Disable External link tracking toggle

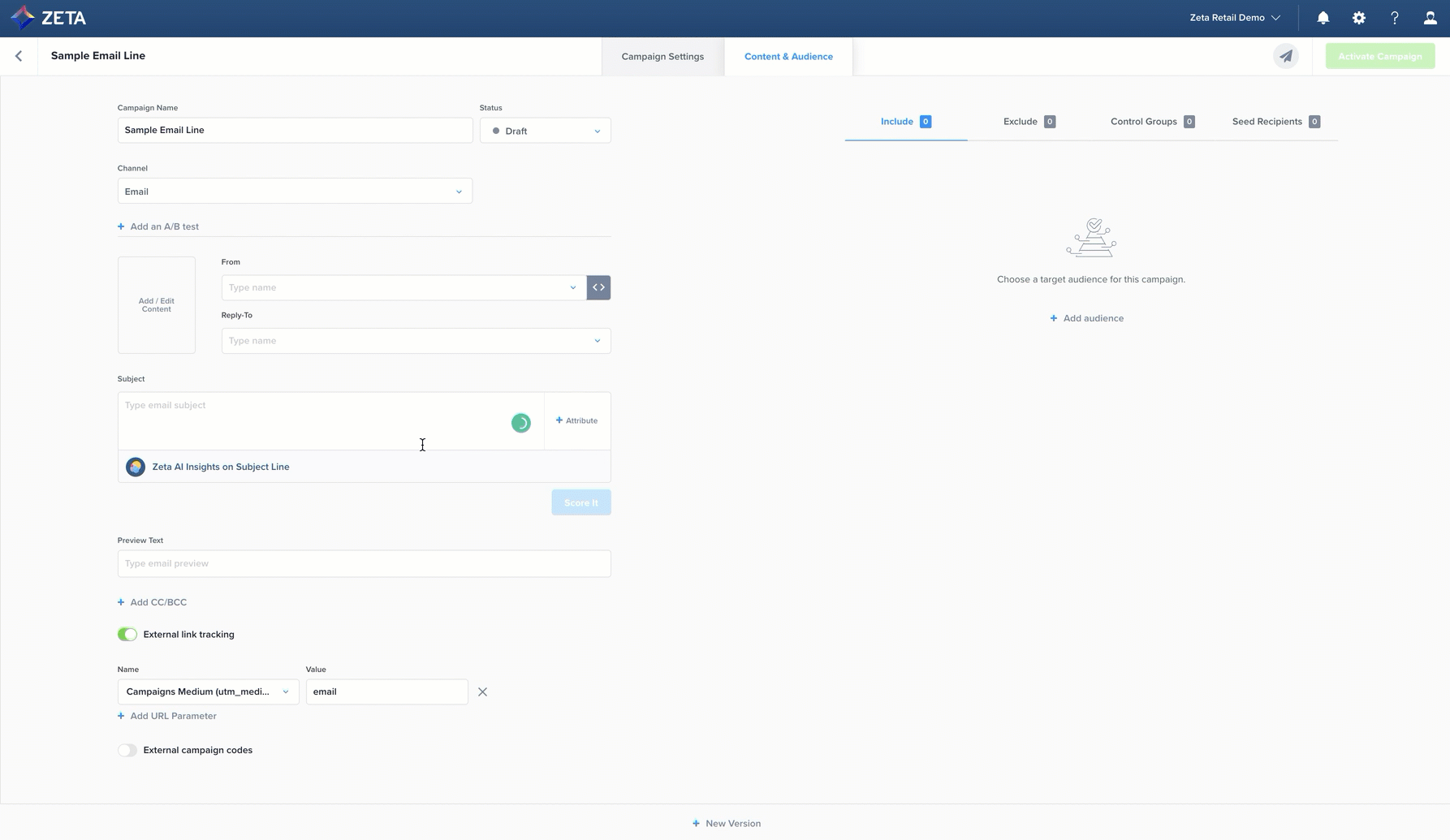127,635
